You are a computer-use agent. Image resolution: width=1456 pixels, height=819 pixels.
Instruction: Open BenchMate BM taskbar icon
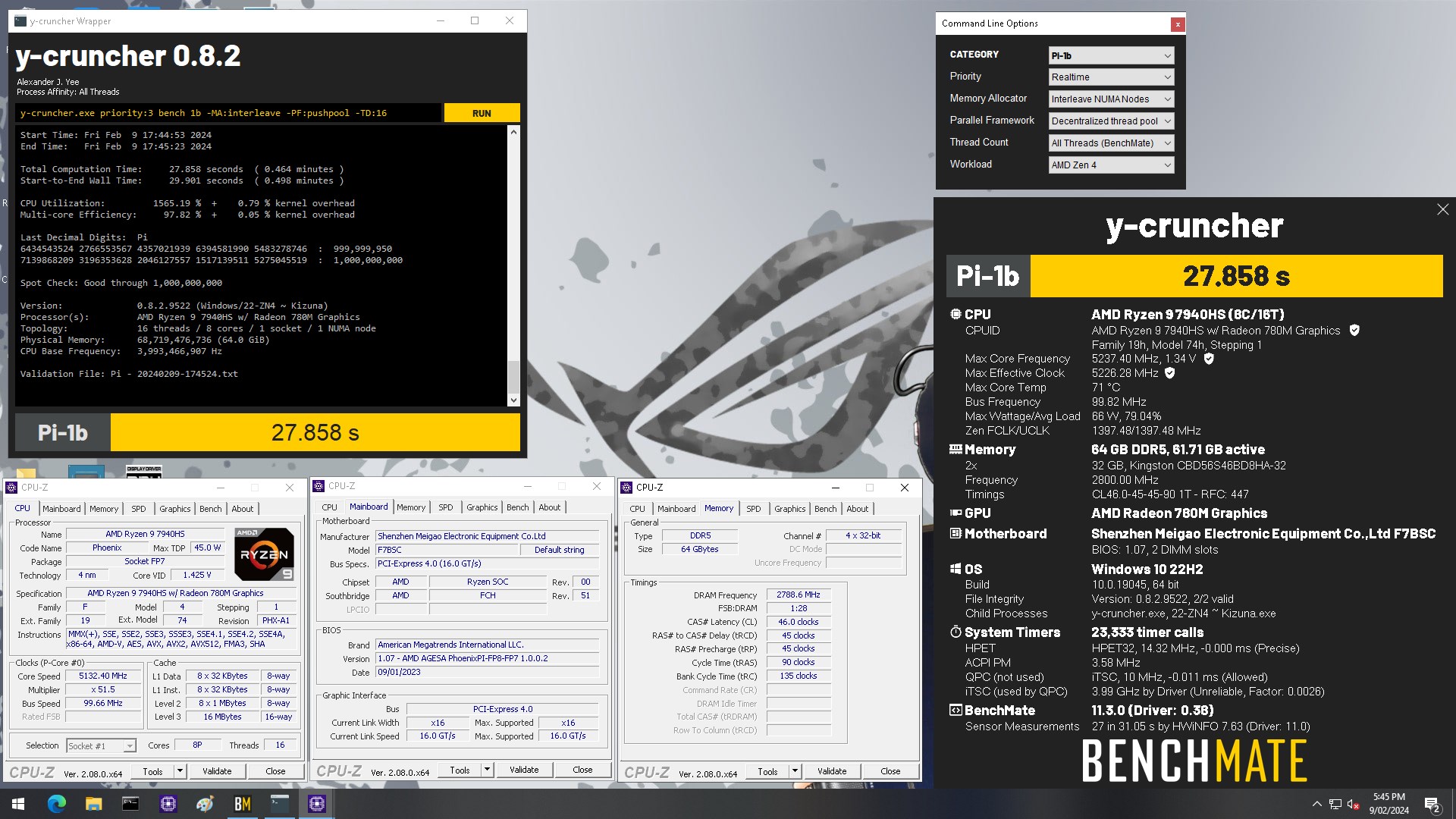242,804
